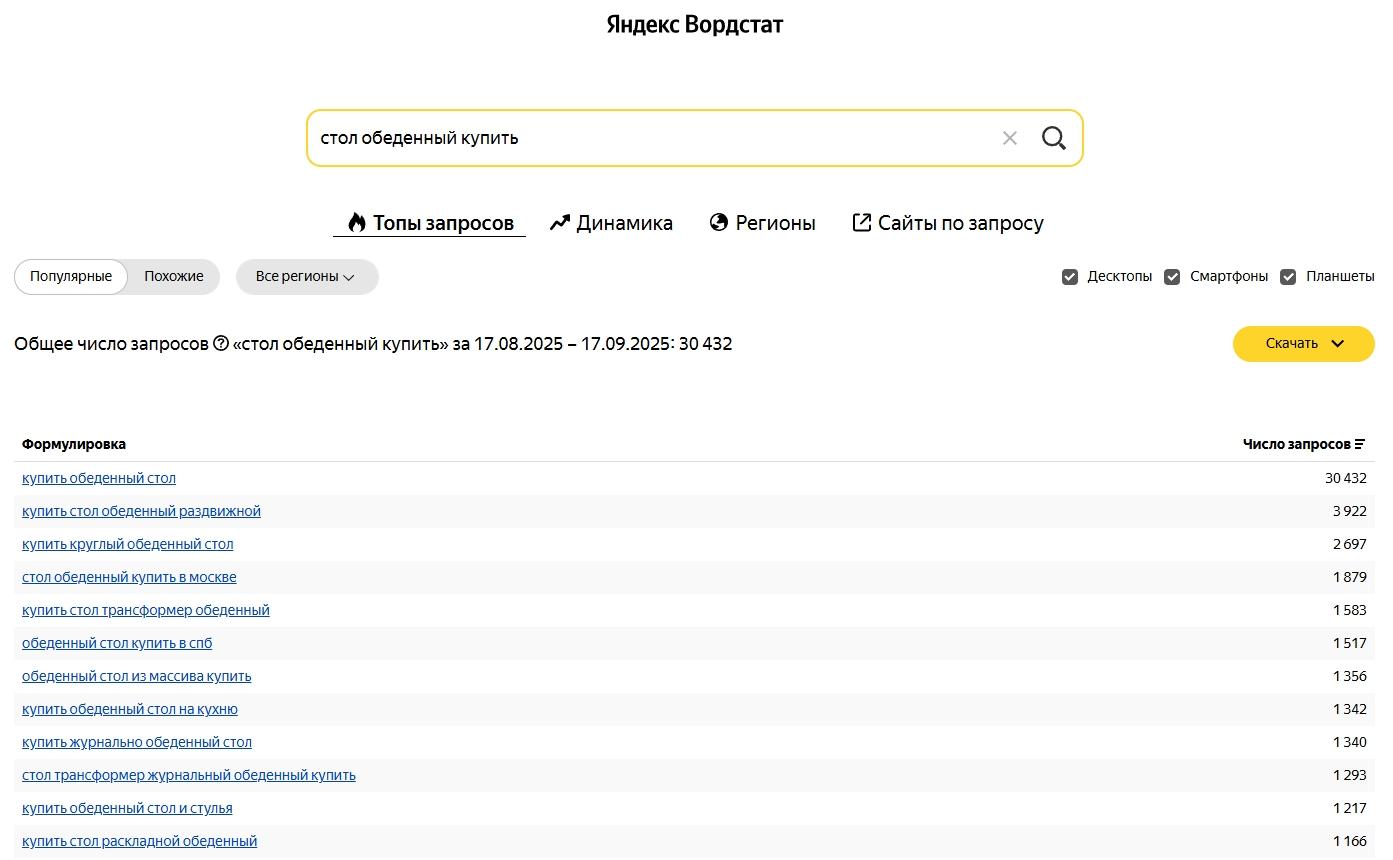Click the sort icon beside Число запросов

pos(1359,444)
